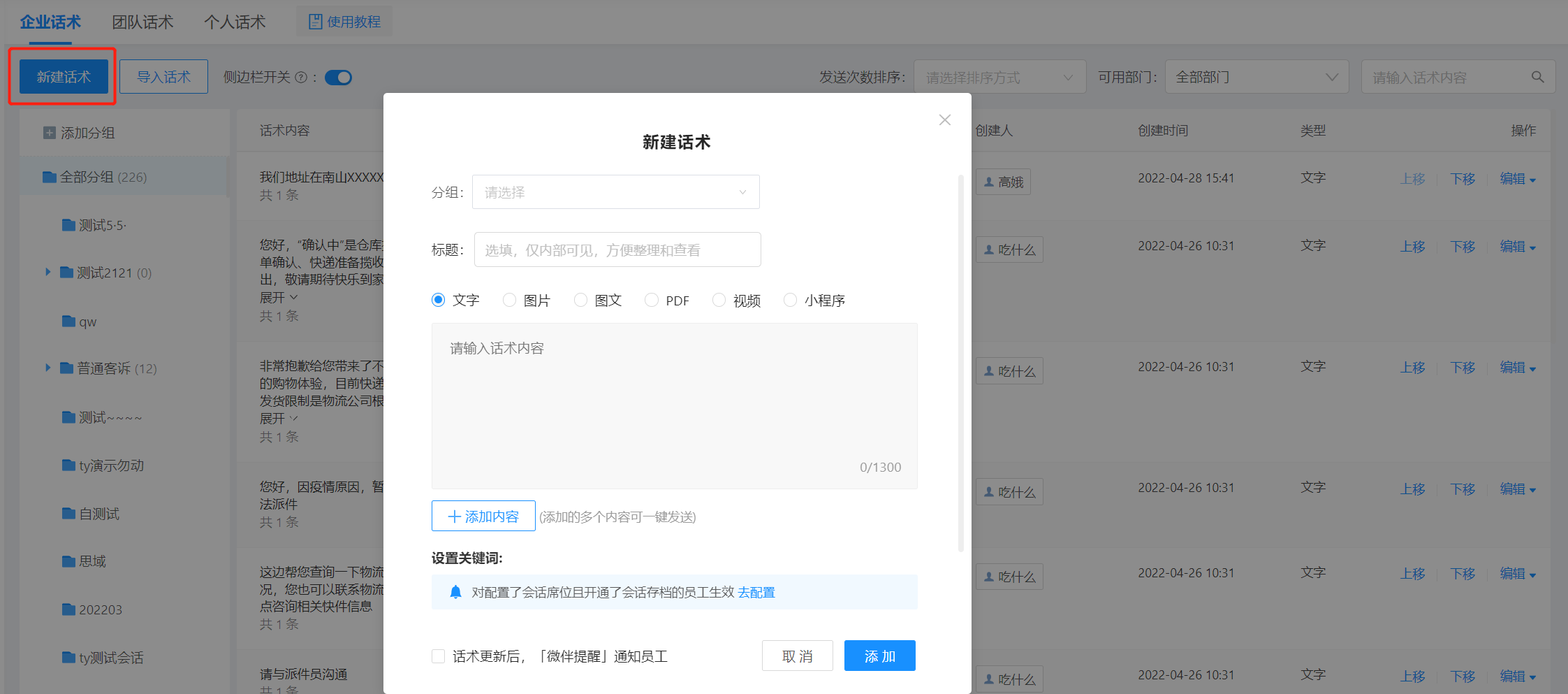Screen dimensions: 1568x694
Task: Click 上移 in the last visible row
Action: click(1413, 677)
